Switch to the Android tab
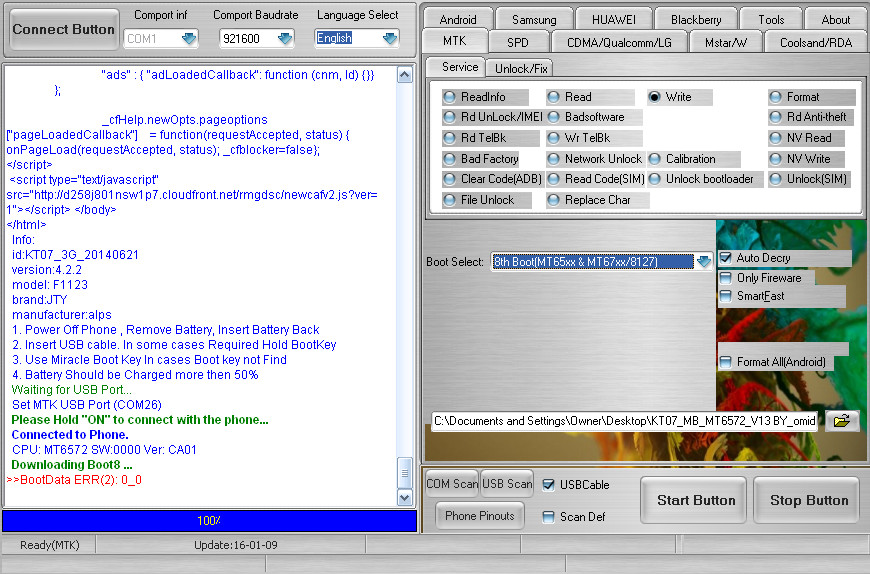 coord(458,19)
